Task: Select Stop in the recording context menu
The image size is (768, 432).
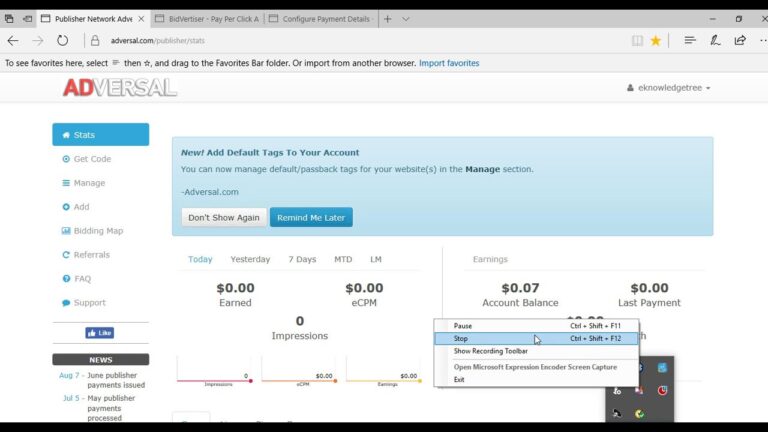Action: pos(461,339)
